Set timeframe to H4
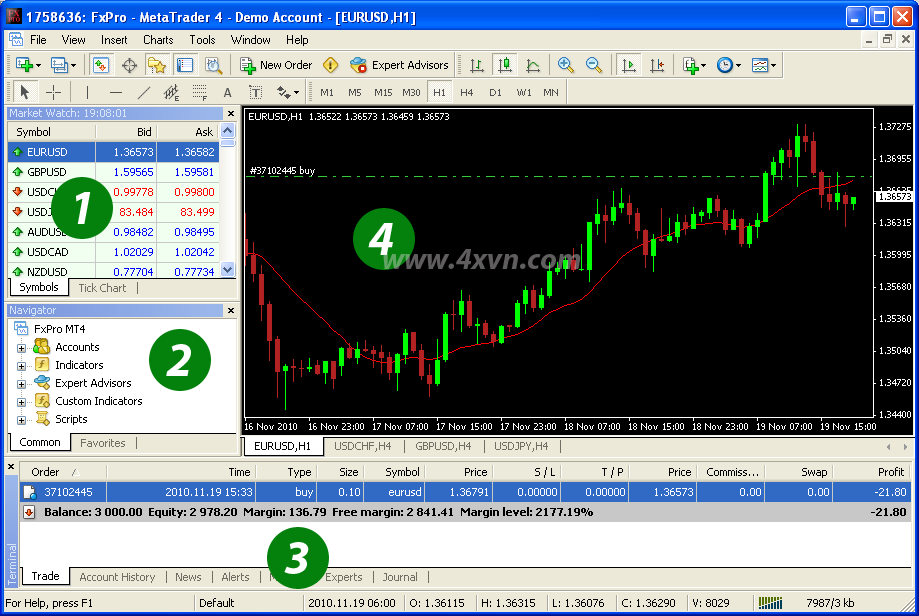The height and width of the screenshot is (616, 919). (x=467, y=92)
